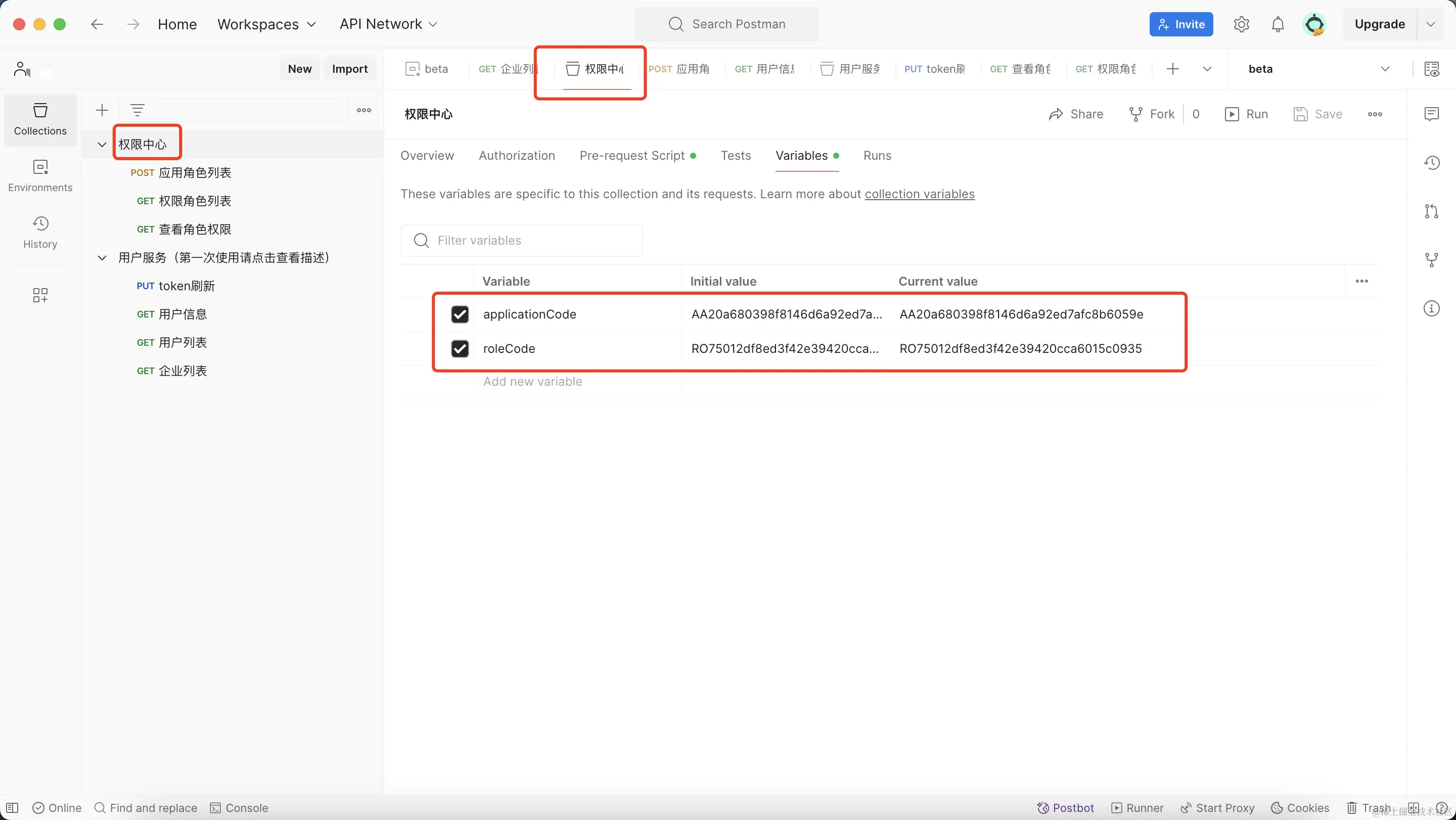Screen dimensions: 1456x820
Task: Click the create new collection plus icon
Action: pyautogui.click(x=102, y=110)
